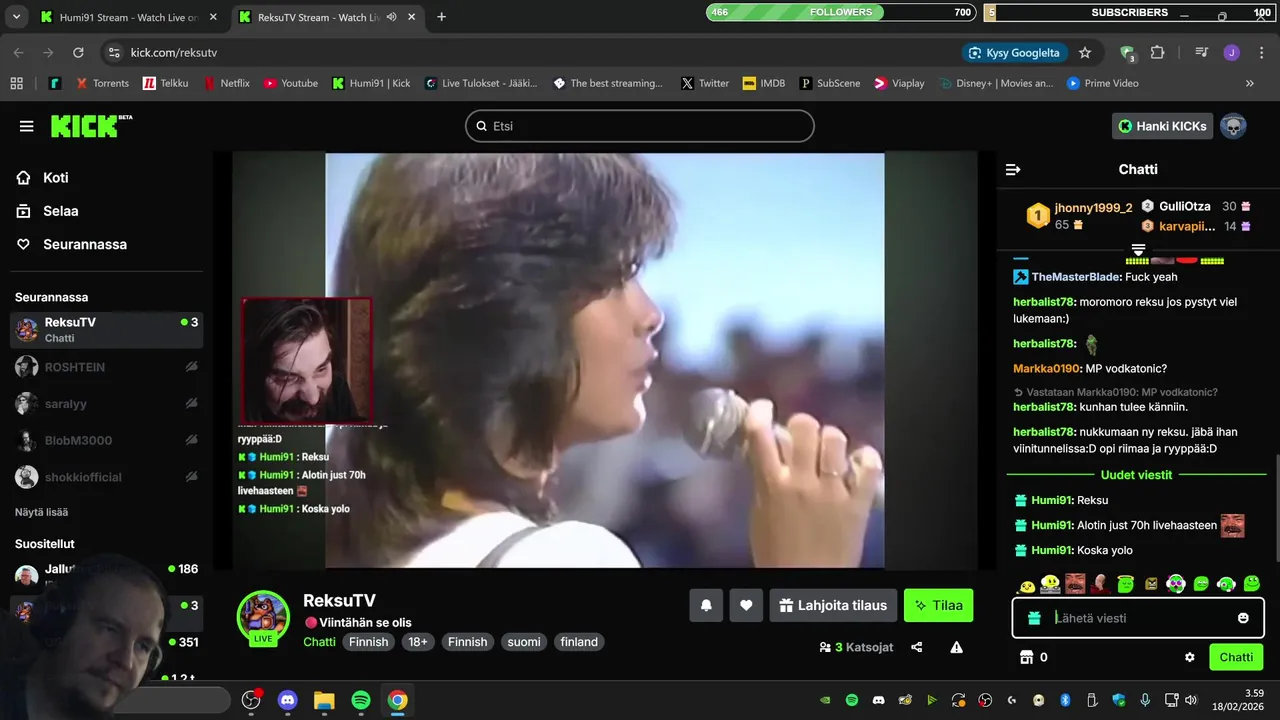Open File Explorer in taskbar

click(x=324, y=701)
